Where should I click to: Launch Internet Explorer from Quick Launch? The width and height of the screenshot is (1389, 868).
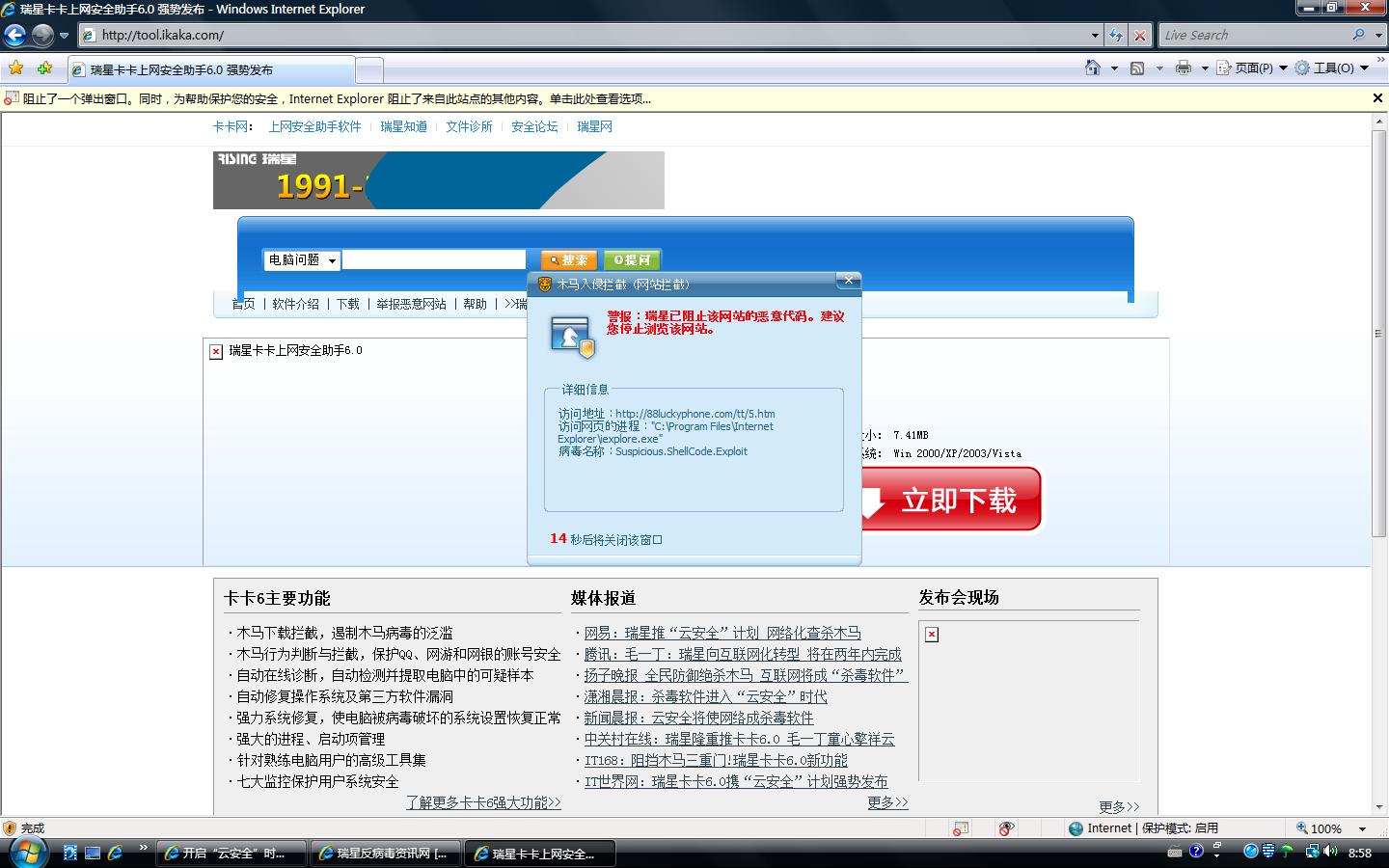click(115, 853)
